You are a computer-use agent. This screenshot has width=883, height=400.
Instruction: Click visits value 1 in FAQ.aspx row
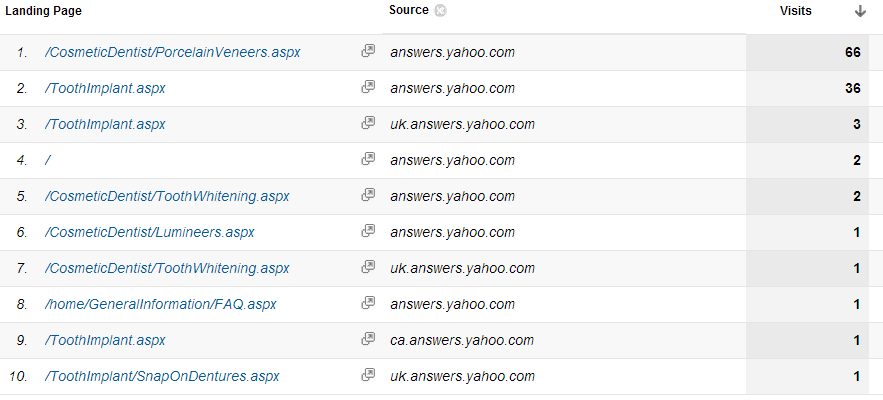(857, 305)
